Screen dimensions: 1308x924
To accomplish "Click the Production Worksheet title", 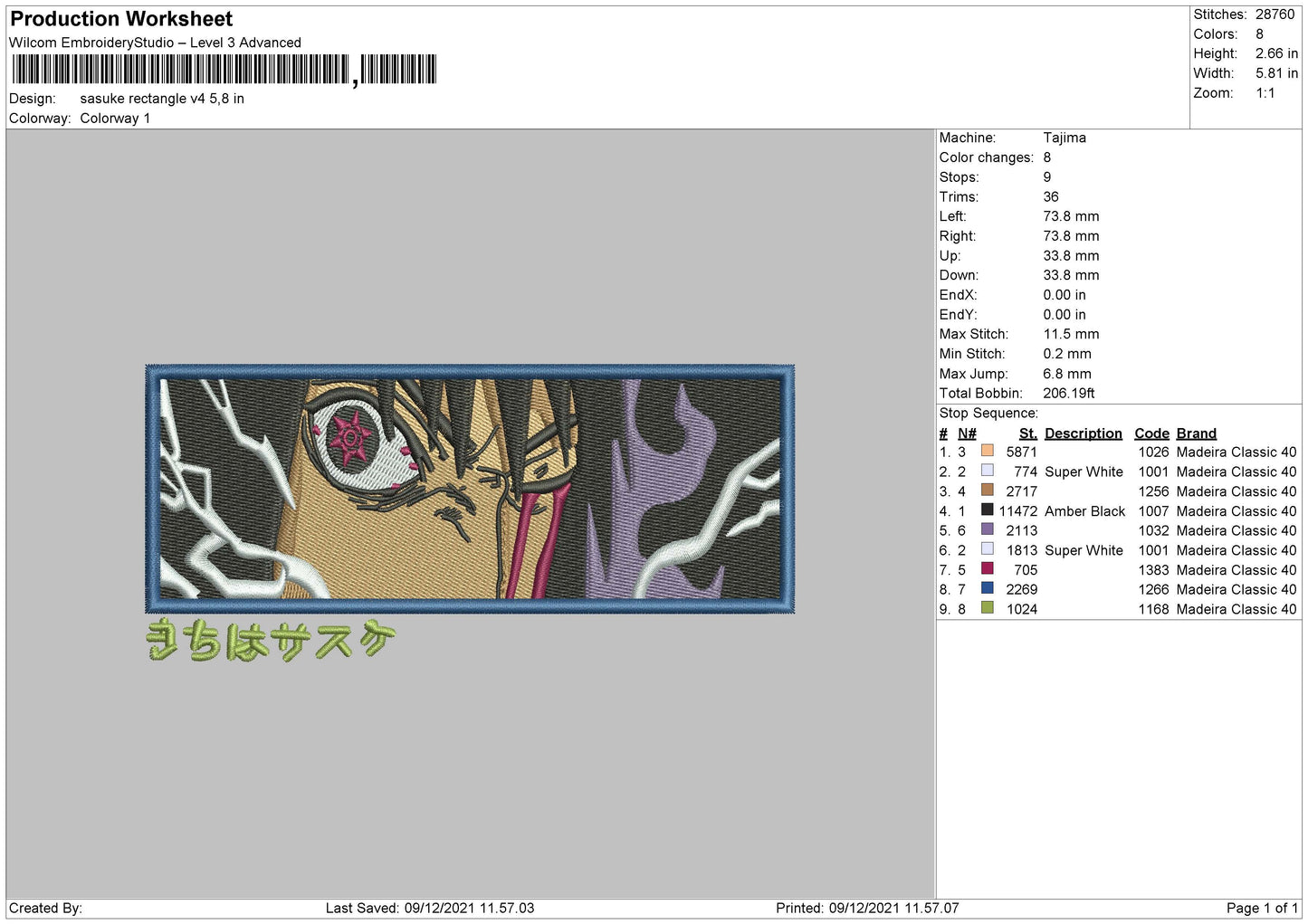I will (121, 19).
